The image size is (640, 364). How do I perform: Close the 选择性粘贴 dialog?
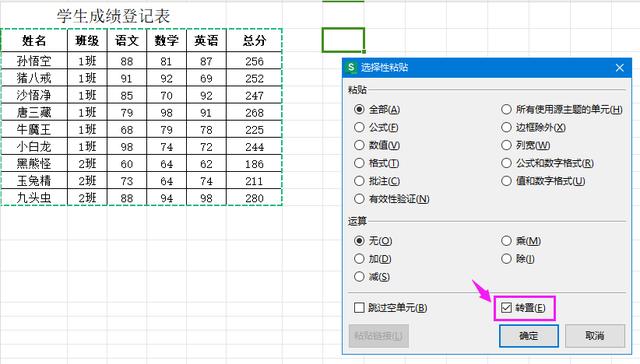tap(620, 68)
